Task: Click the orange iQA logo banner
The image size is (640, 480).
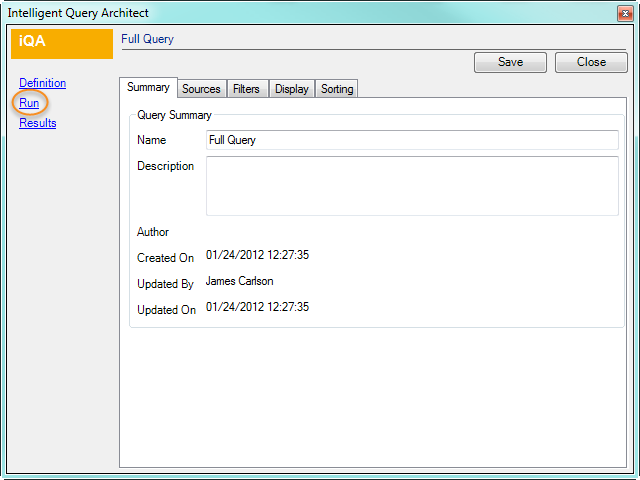Action: click(61, 43)
